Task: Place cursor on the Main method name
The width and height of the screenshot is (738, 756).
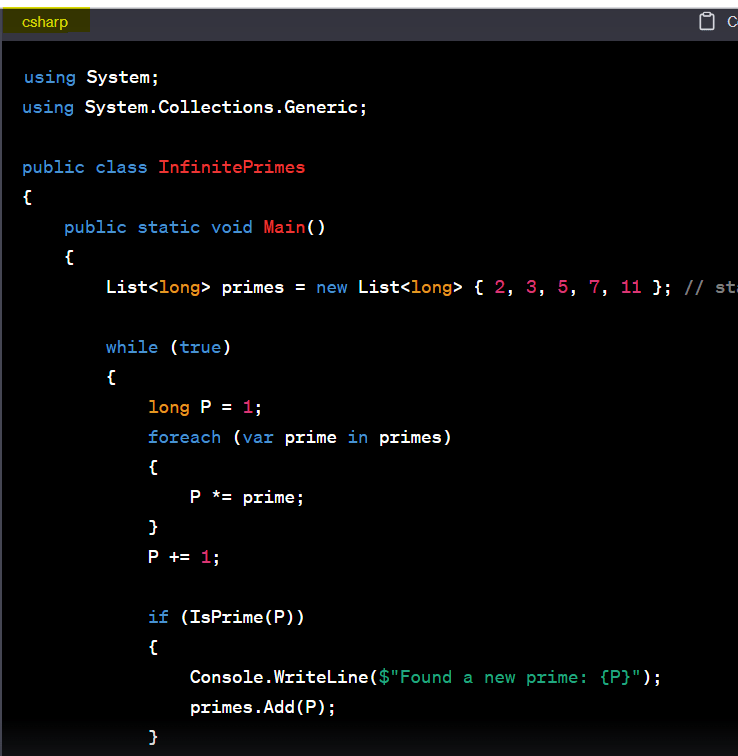Action: pos(284,227)
